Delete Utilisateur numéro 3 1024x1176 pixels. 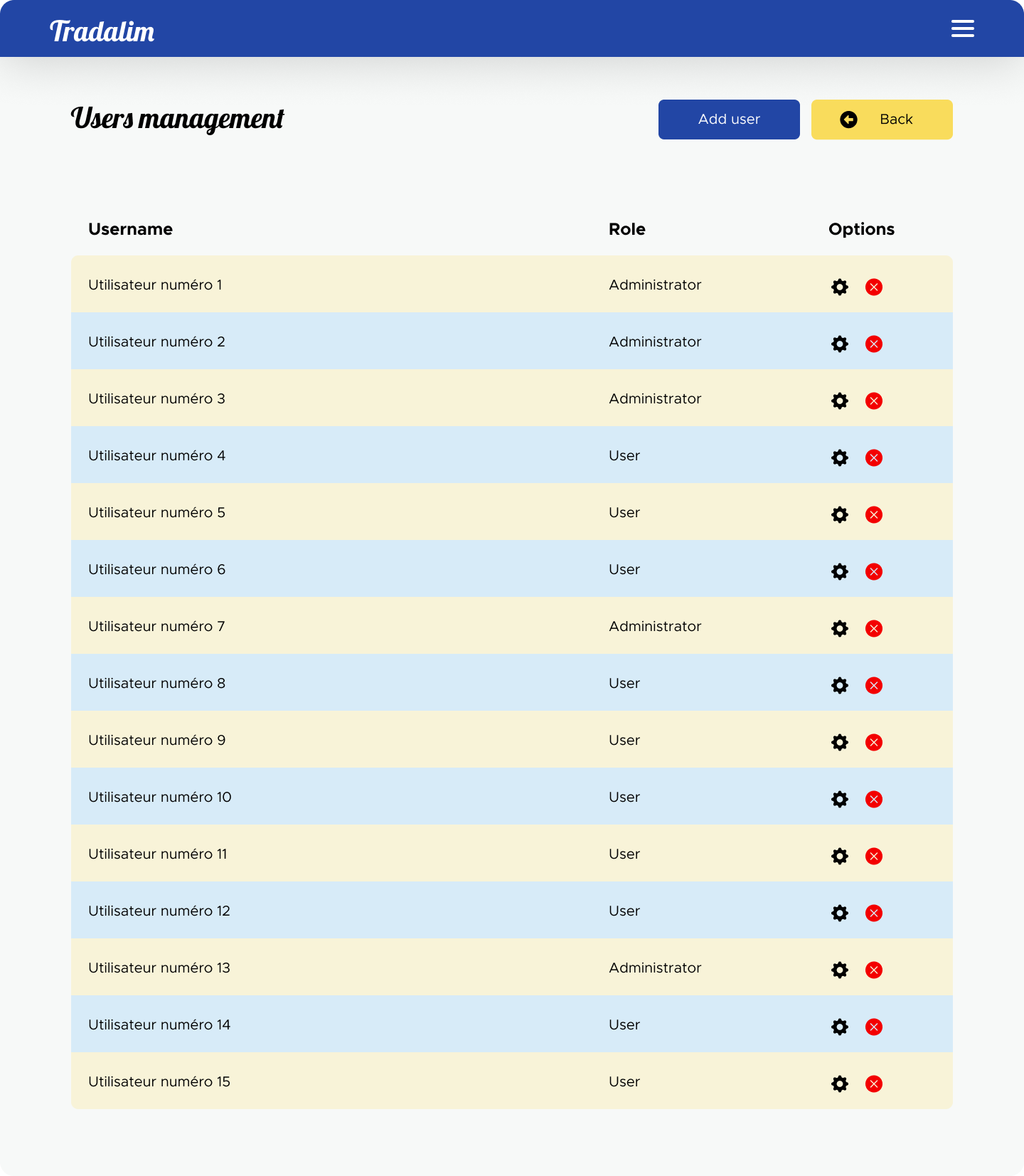[x=874, y=401]
